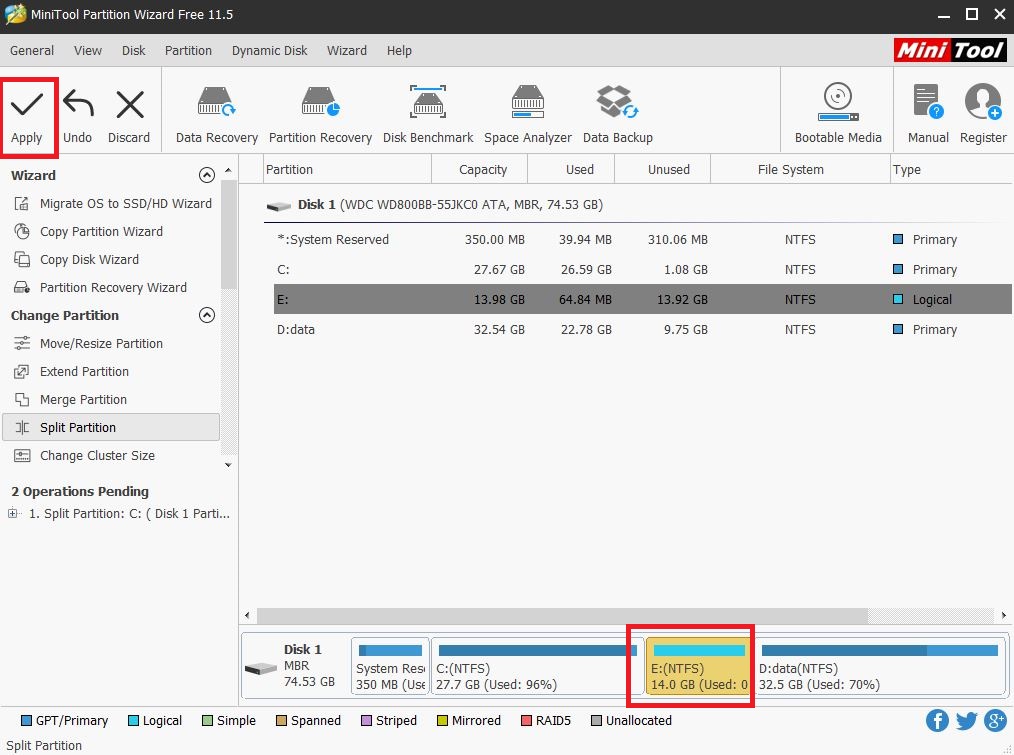This screenshot has height=755, width=1014.
Task: Click the sidebar scroll down arrow
Action: pos(228,465)
